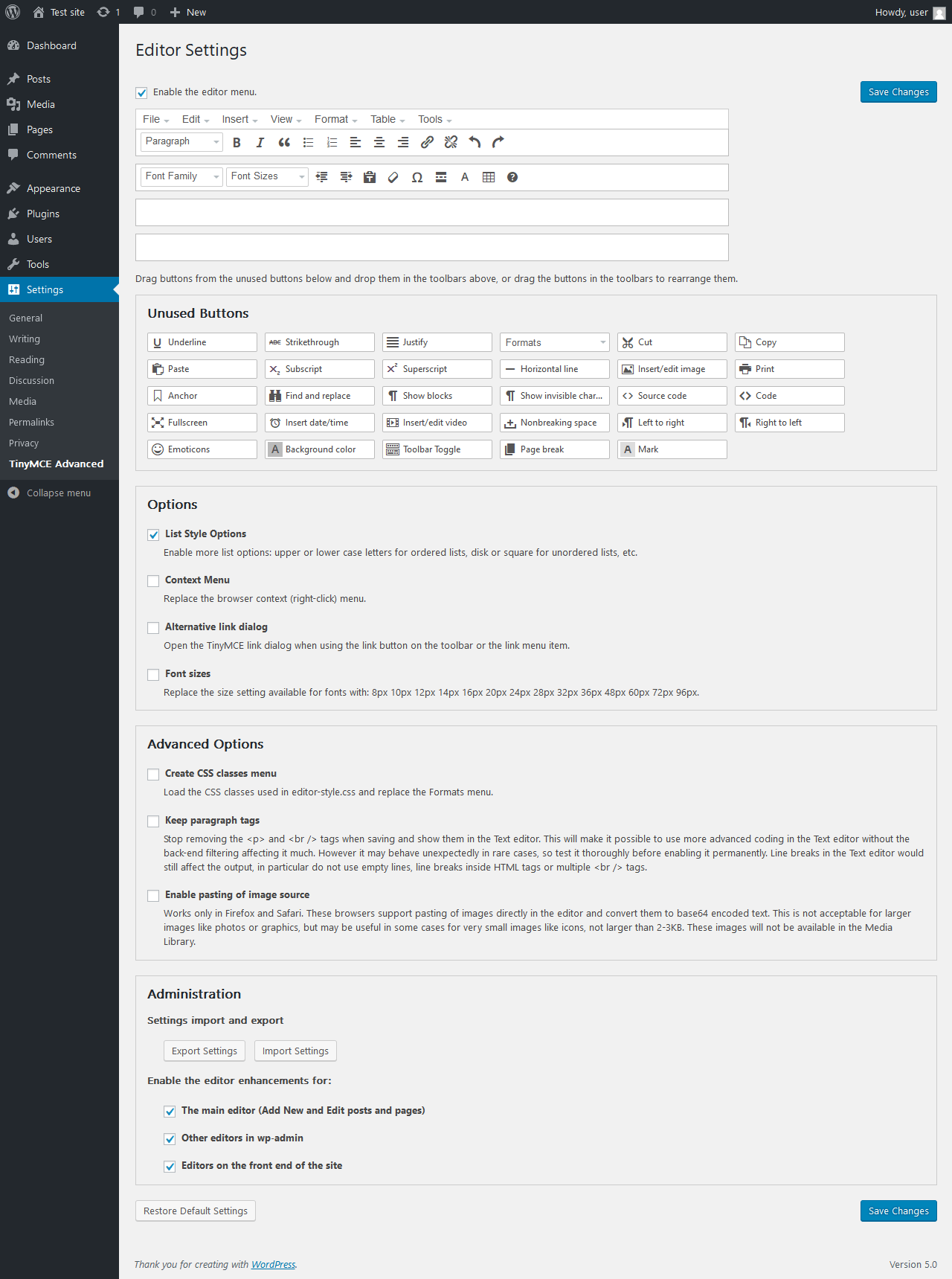
Task: Click the Read more tag icon
Action: click(x=441, y=177)
